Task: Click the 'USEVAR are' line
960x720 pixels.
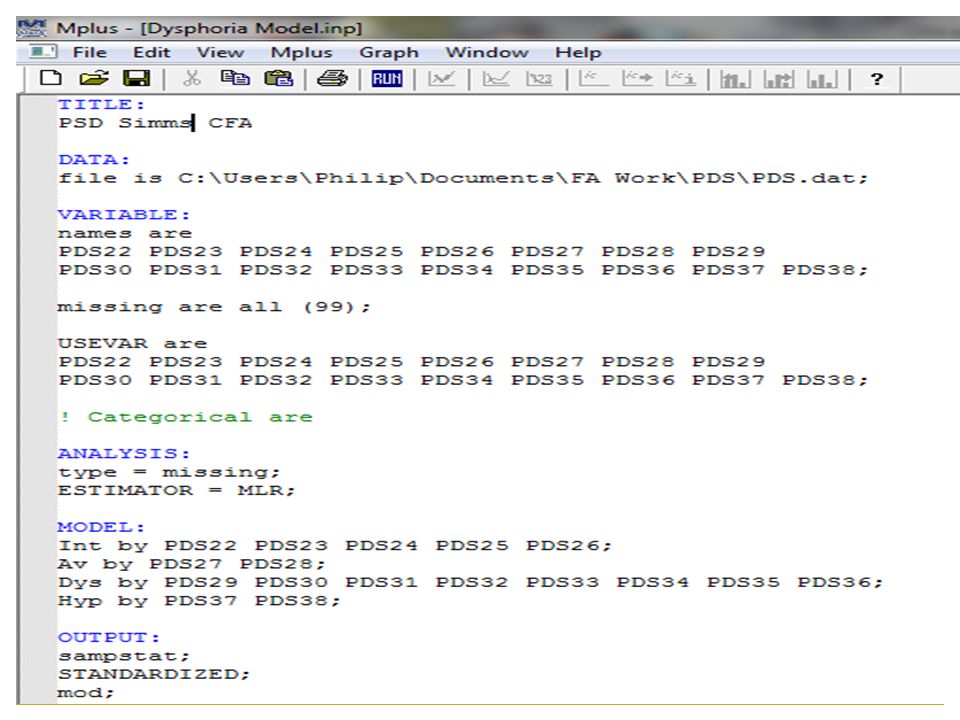Action: pos(133,343)
